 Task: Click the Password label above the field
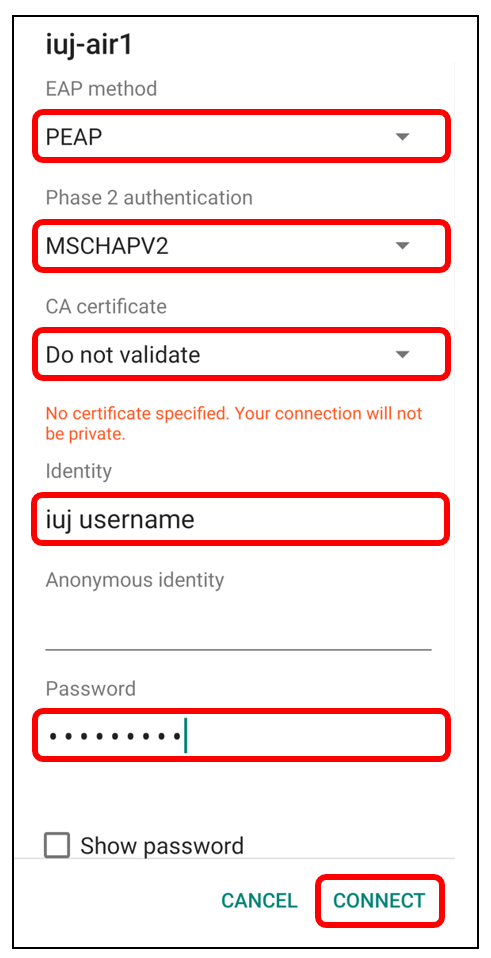click(90, 689)
